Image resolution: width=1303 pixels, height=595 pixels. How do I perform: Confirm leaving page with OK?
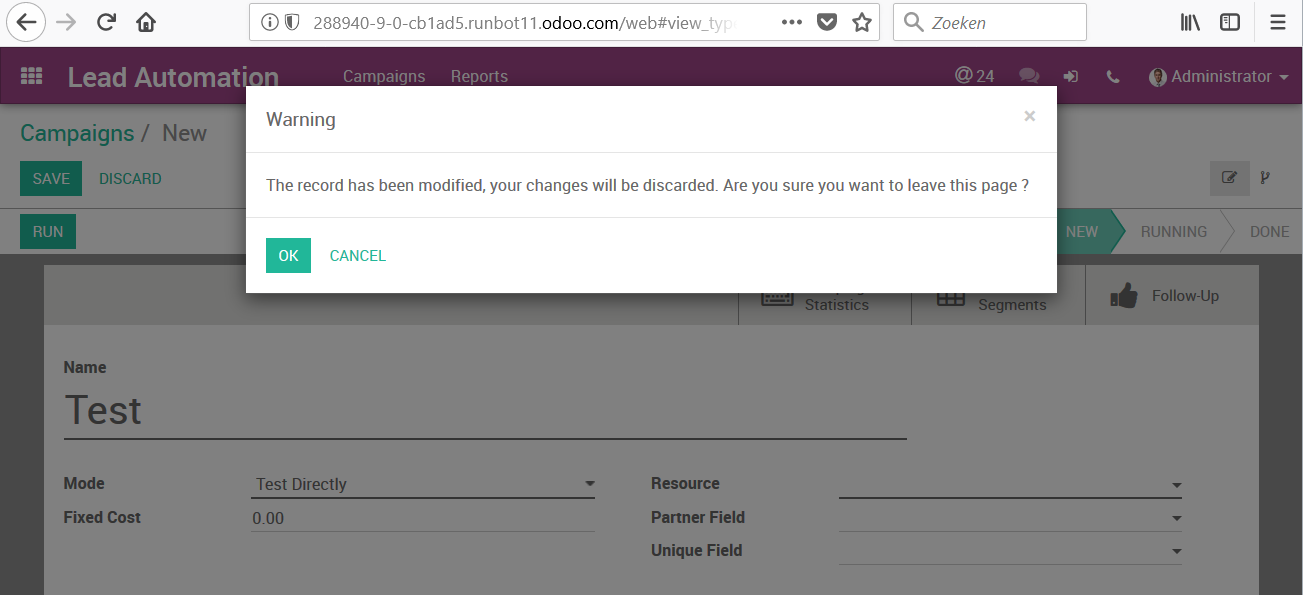(x=288, y=255)
